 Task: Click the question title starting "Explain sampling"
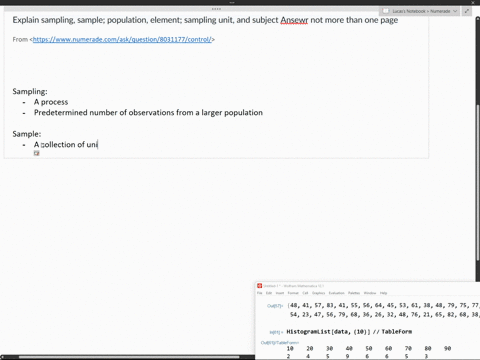205,20
